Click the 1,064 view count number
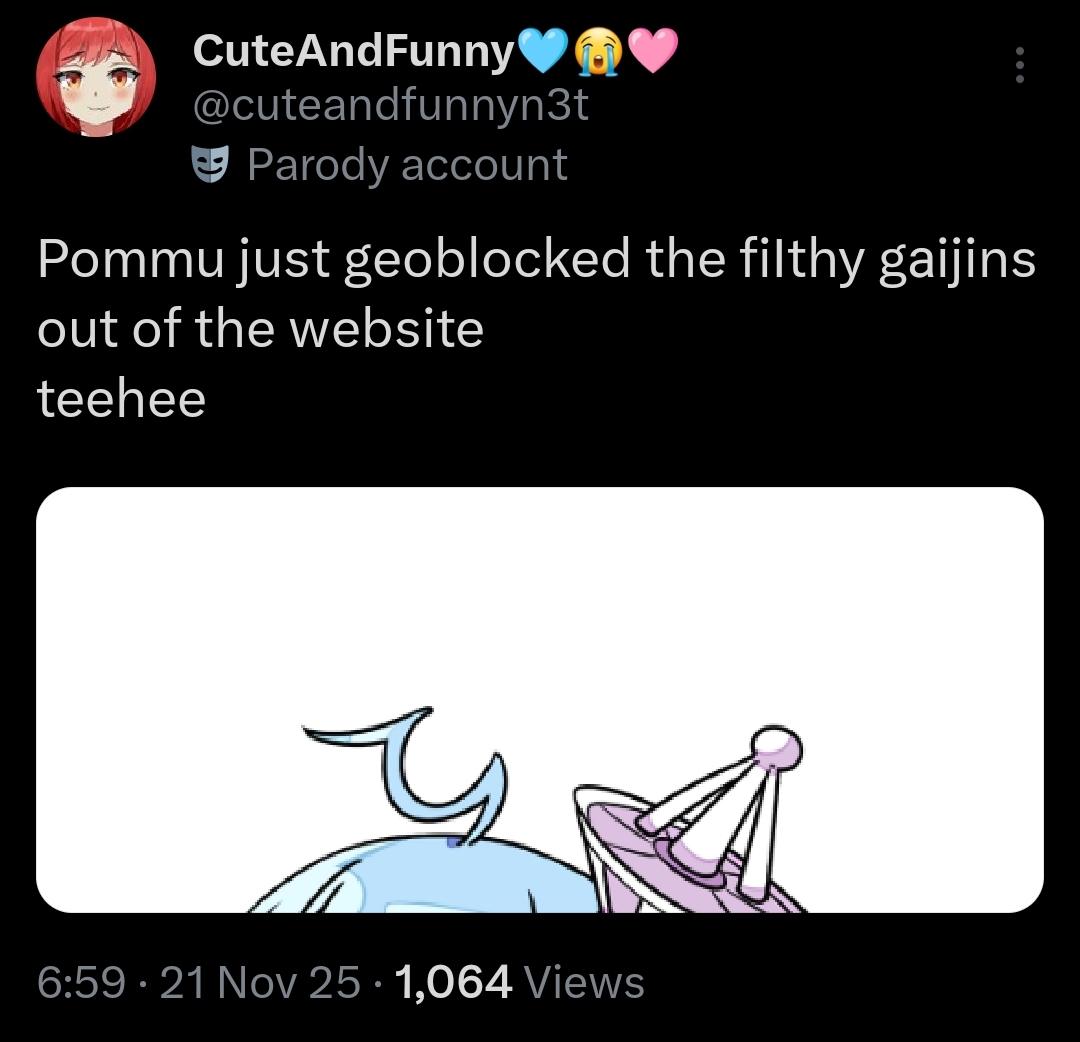The height and width of the screenshot is (1042, 1080). [x=454, y=982]
